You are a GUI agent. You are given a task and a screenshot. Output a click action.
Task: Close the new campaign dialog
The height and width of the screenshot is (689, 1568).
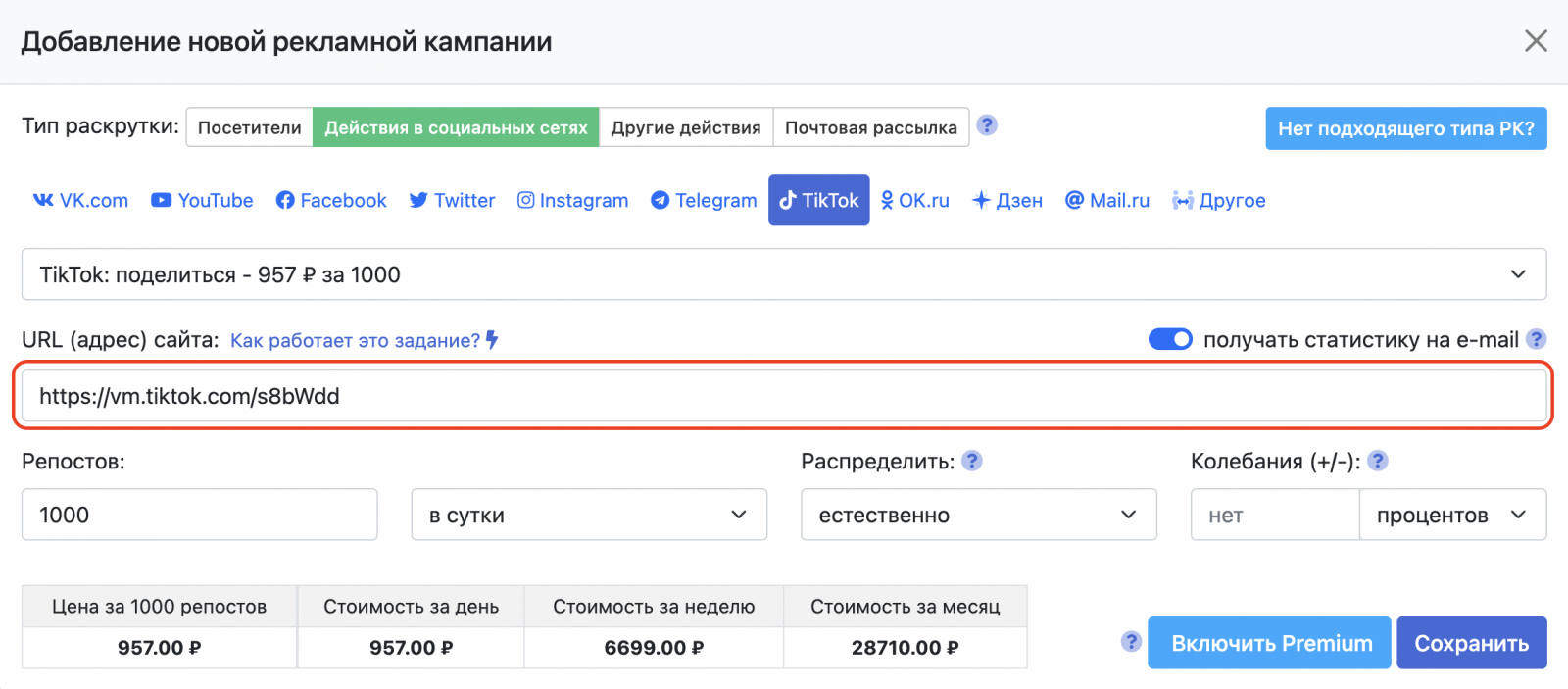[x=1535, y=41]
